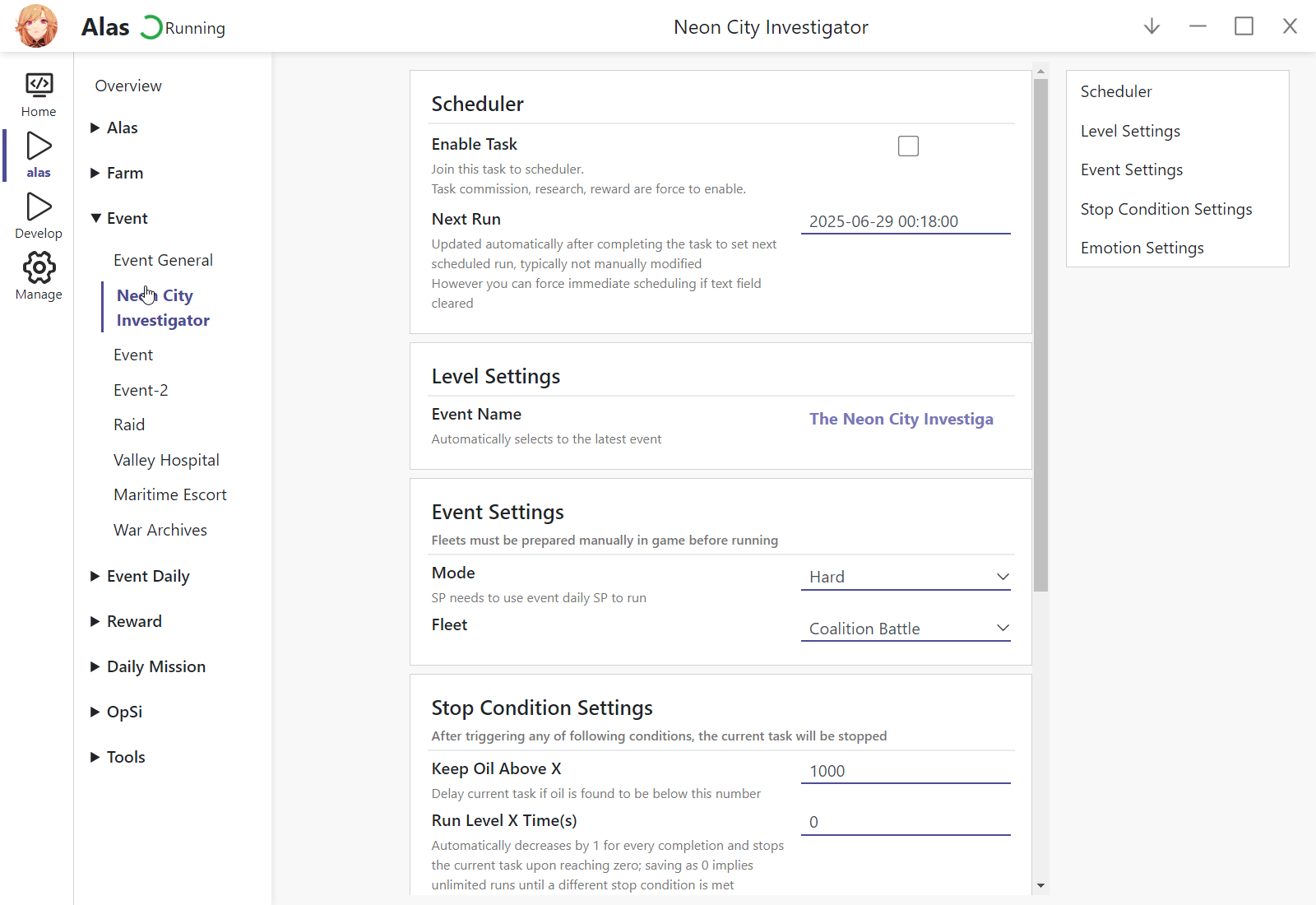Click the down arrow icon in title bar
Image resolution: width=1316 pixels, height=905 pixels.
coord(1151,26)
